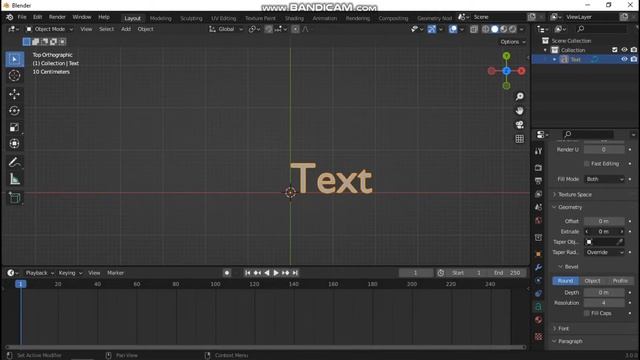
Task: Open Global transform orientation dropdown
Action: click(226, 29)
